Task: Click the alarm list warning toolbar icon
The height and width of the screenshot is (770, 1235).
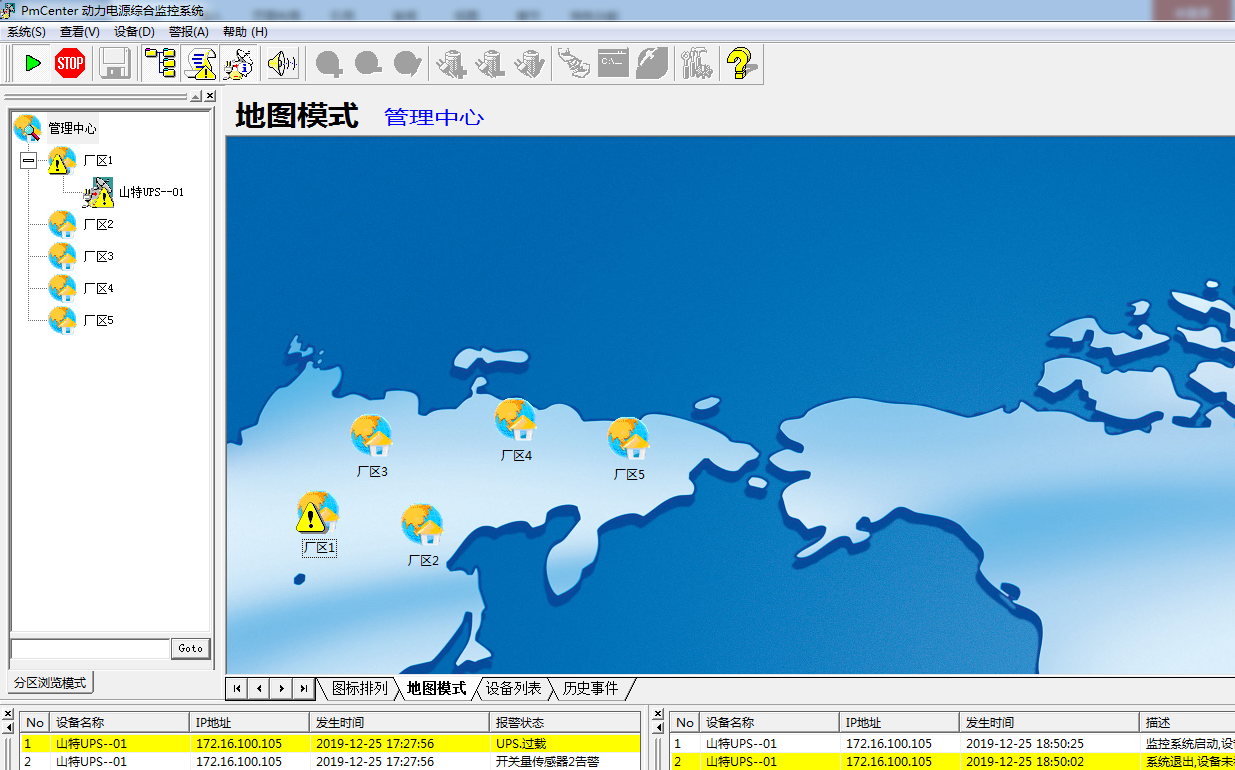Action: tap(201, 64)
